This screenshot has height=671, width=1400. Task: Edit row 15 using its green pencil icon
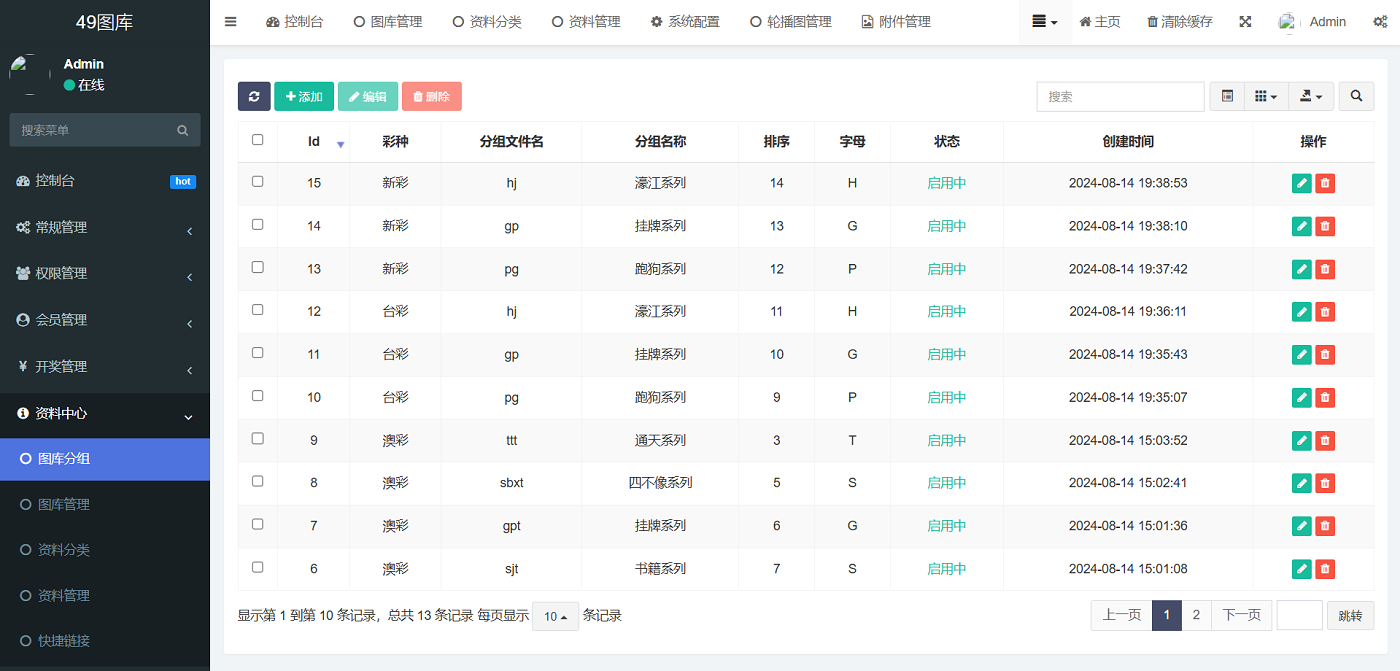(x=1301, y=183)
